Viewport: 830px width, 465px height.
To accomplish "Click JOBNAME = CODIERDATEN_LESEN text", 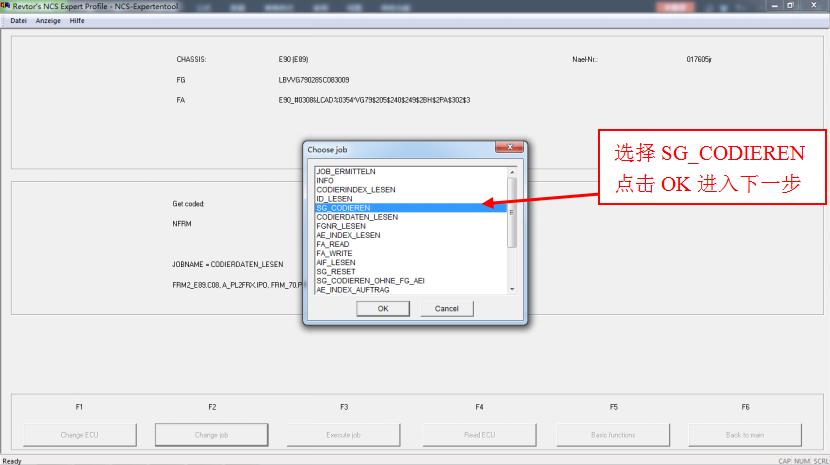I will coord(228,264).
